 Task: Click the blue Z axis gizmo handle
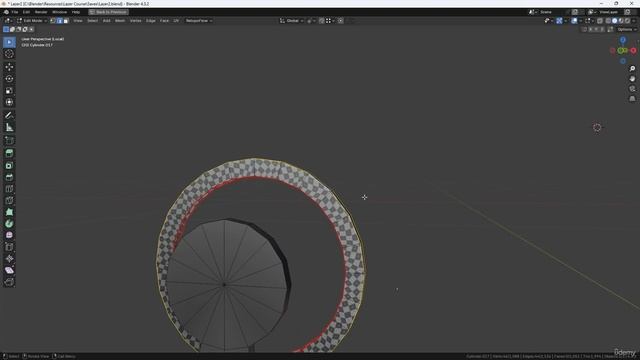[x=623, y=40]
